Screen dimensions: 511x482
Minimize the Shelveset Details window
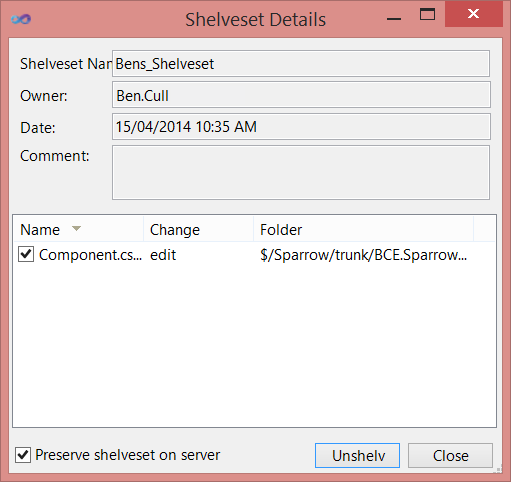[x=394, y=19]
